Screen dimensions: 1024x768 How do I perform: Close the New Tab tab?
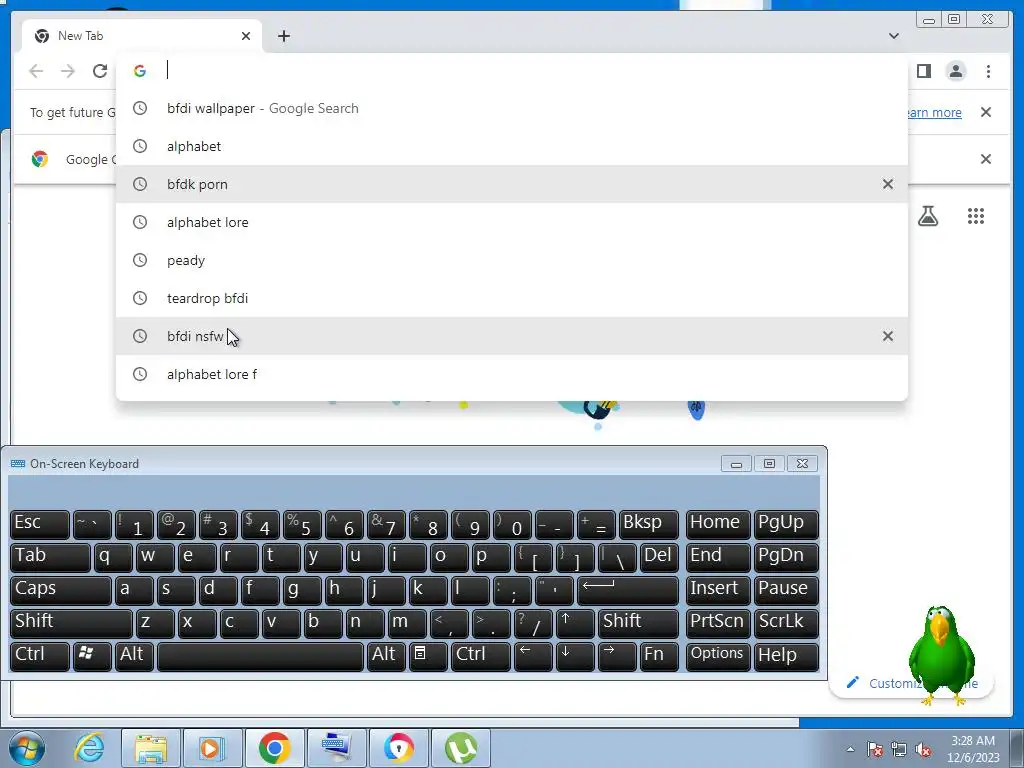[246, 36]
